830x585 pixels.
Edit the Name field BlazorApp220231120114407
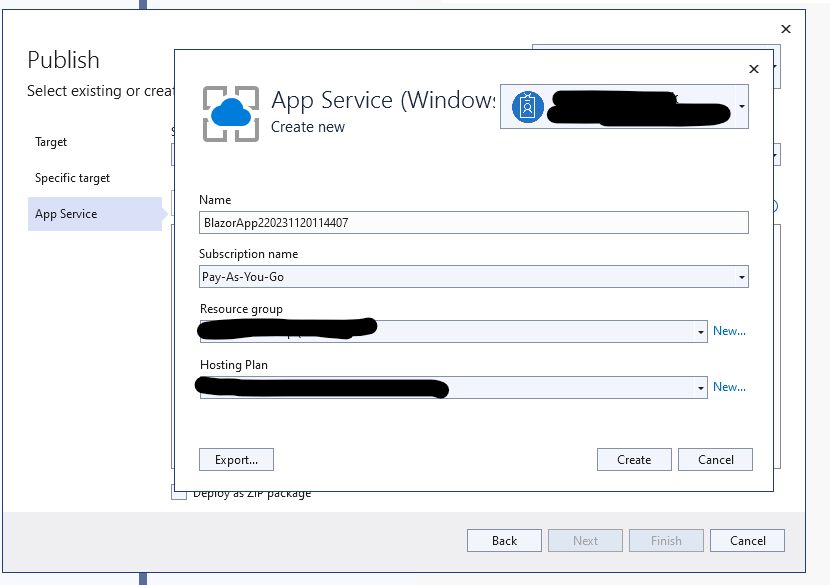click(474, 222)
